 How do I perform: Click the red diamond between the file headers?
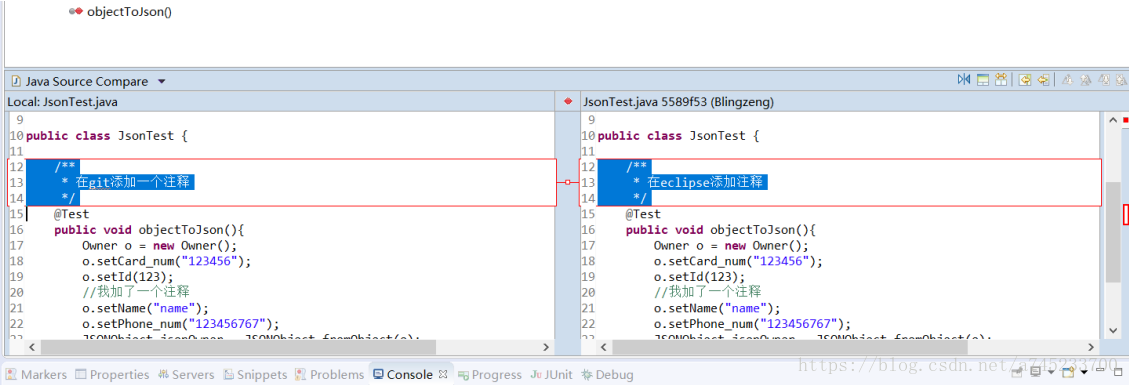point(567,101)
